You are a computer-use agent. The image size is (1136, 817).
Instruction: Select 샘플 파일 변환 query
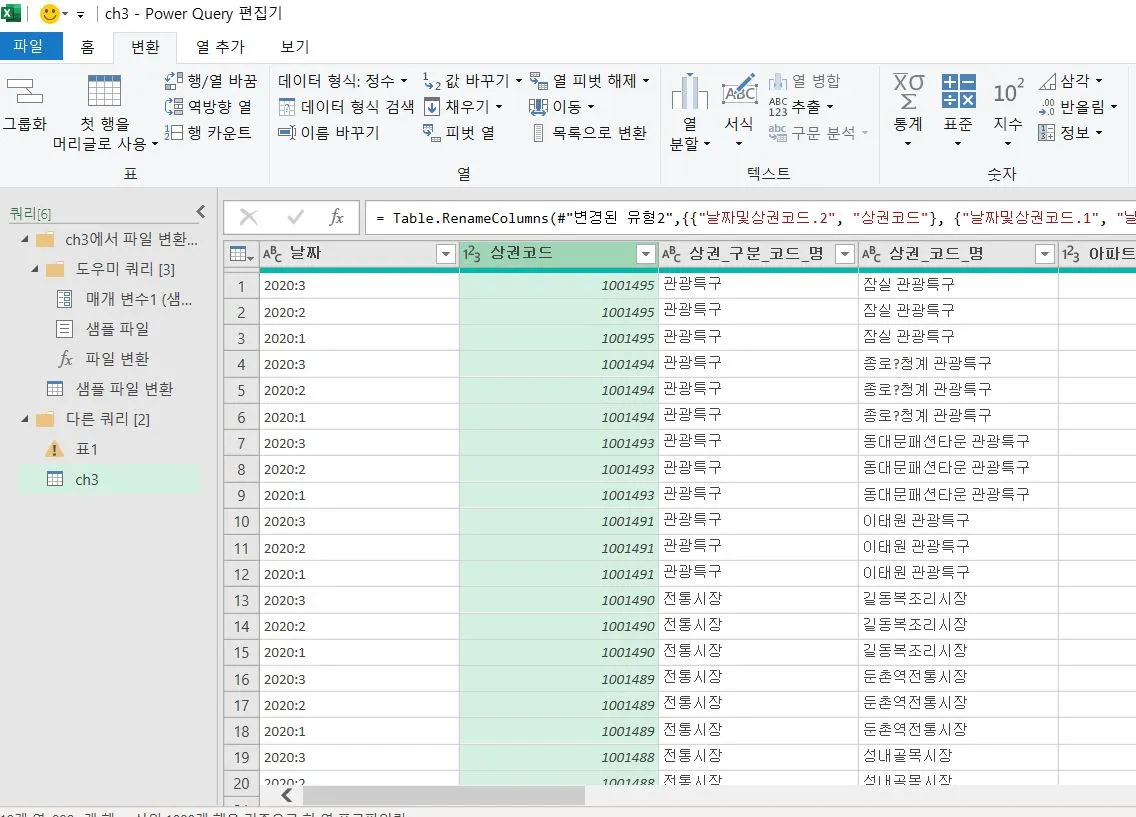pos(110,389)
